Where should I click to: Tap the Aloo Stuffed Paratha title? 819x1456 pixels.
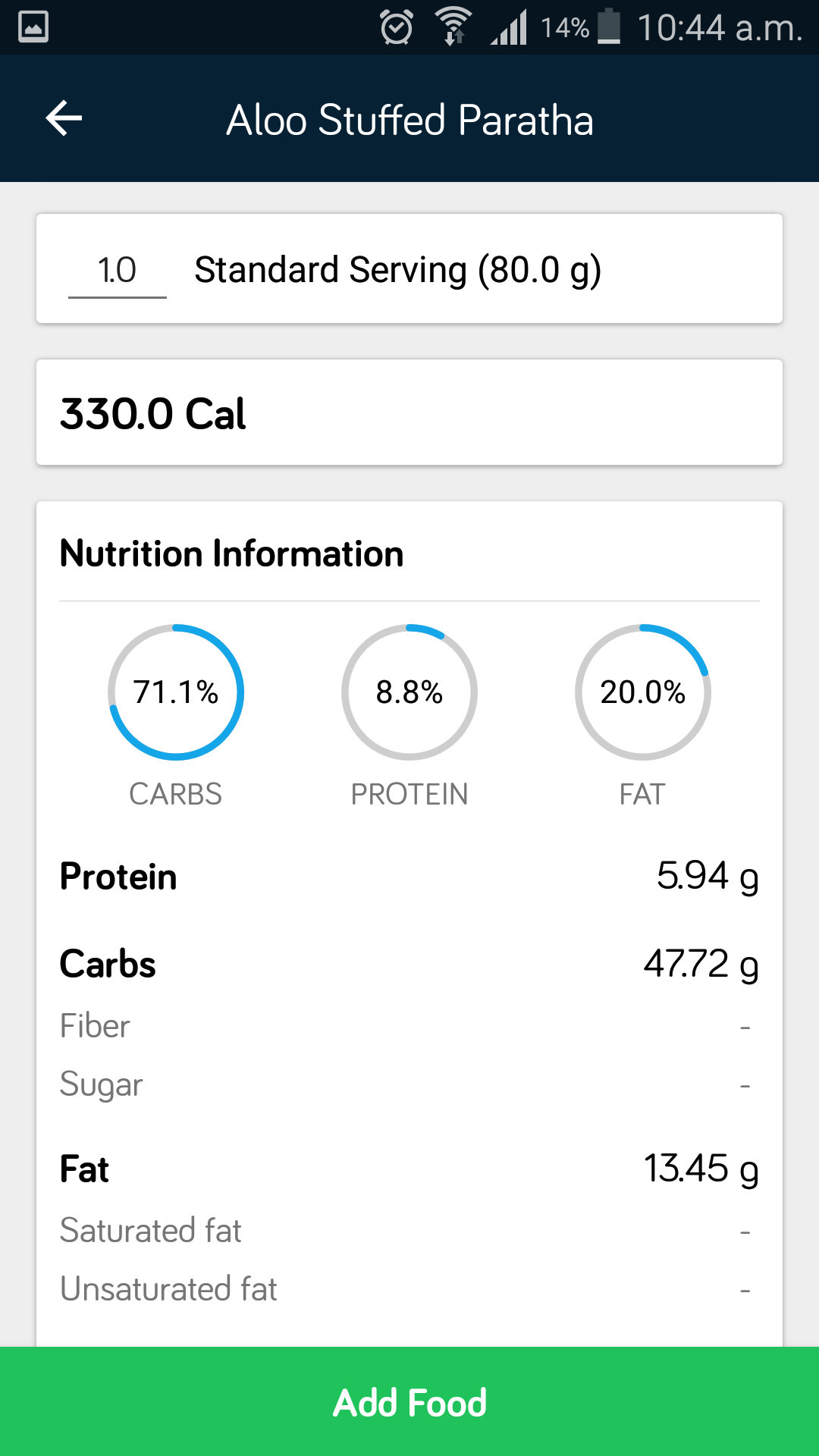pyautogui.click(x=409, y=120)
